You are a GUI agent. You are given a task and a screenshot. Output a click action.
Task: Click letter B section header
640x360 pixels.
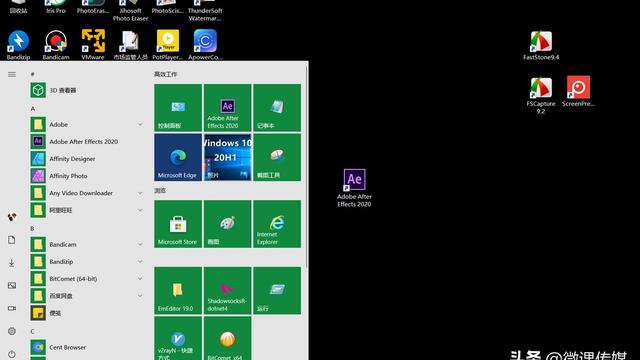(x=33, y=229)
